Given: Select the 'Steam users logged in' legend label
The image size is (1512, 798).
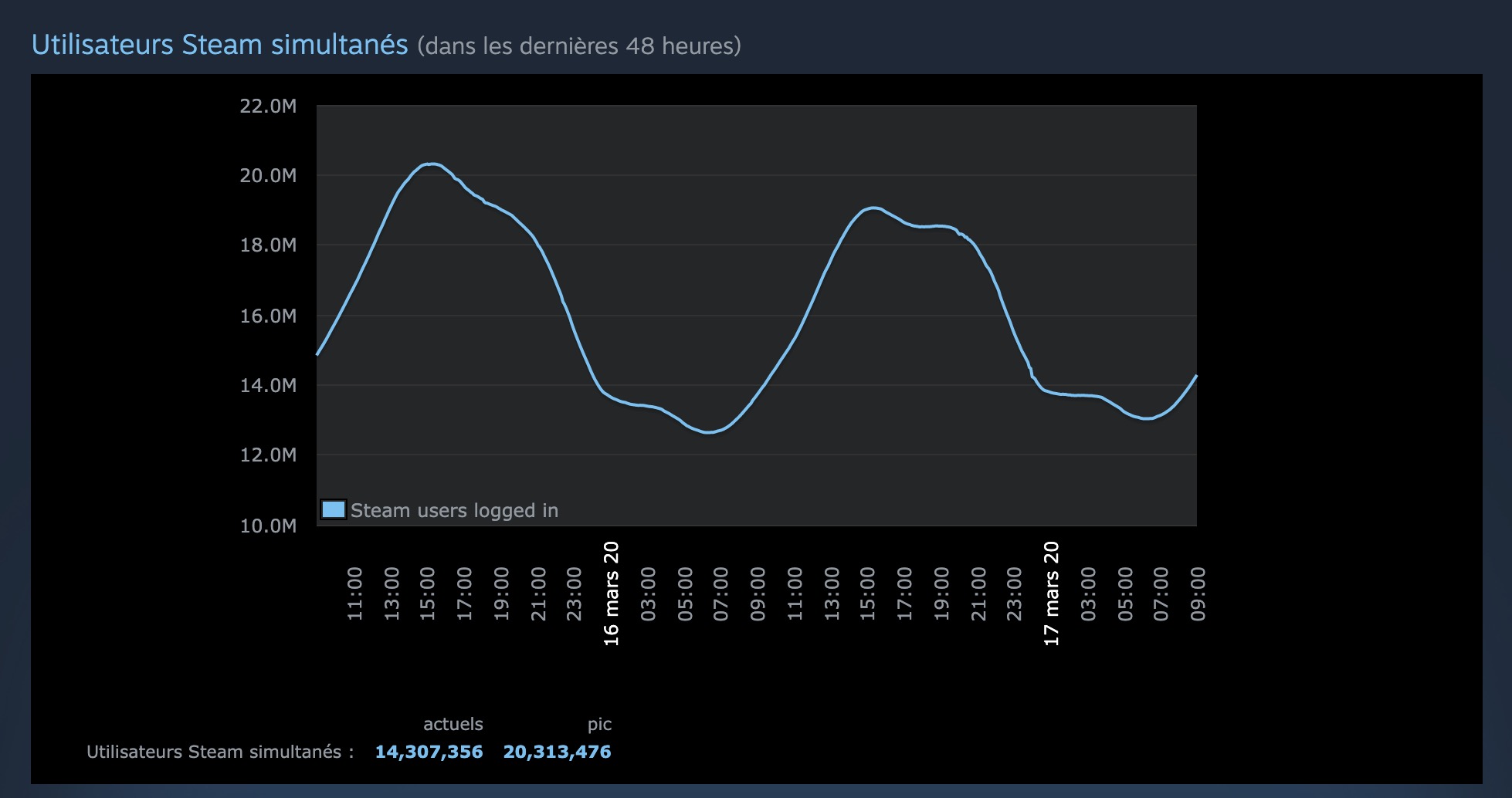Looking at the screenshot, I should coord(454,510).
